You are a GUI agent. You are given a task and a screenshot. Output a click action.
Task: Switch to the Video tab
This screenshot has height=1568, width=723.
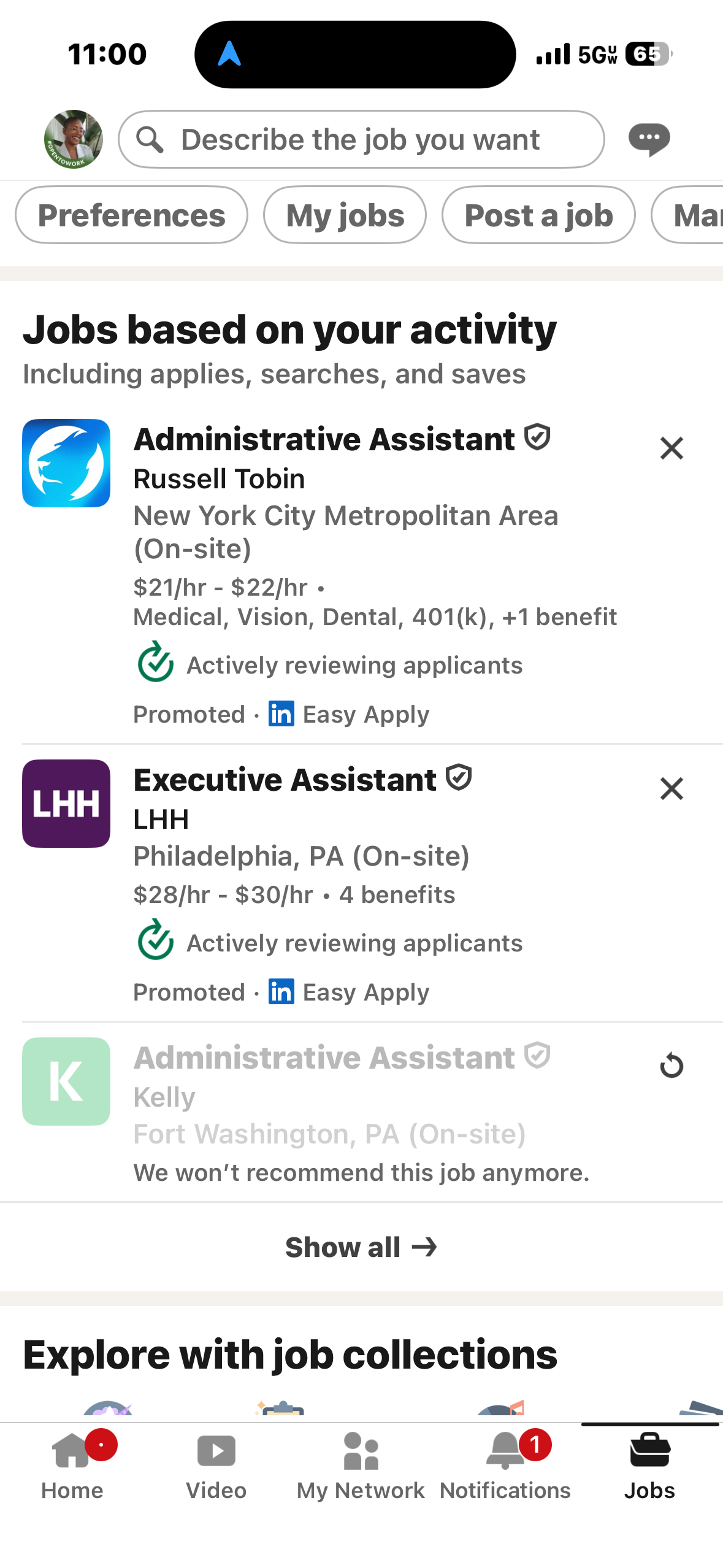(x=216, y=1466)
